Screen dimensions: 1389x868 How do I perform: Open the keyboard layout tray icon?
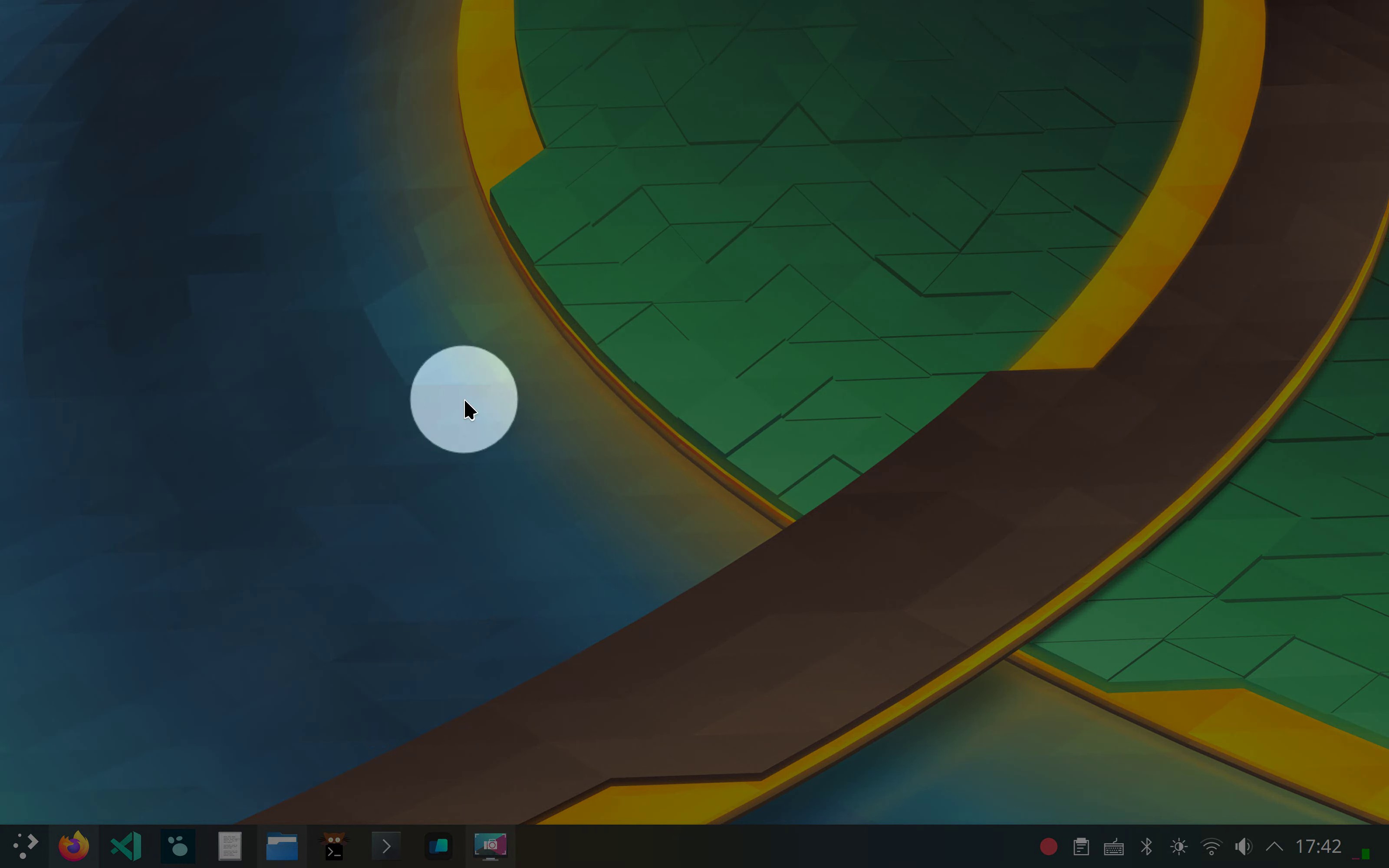coord(1113,847)
